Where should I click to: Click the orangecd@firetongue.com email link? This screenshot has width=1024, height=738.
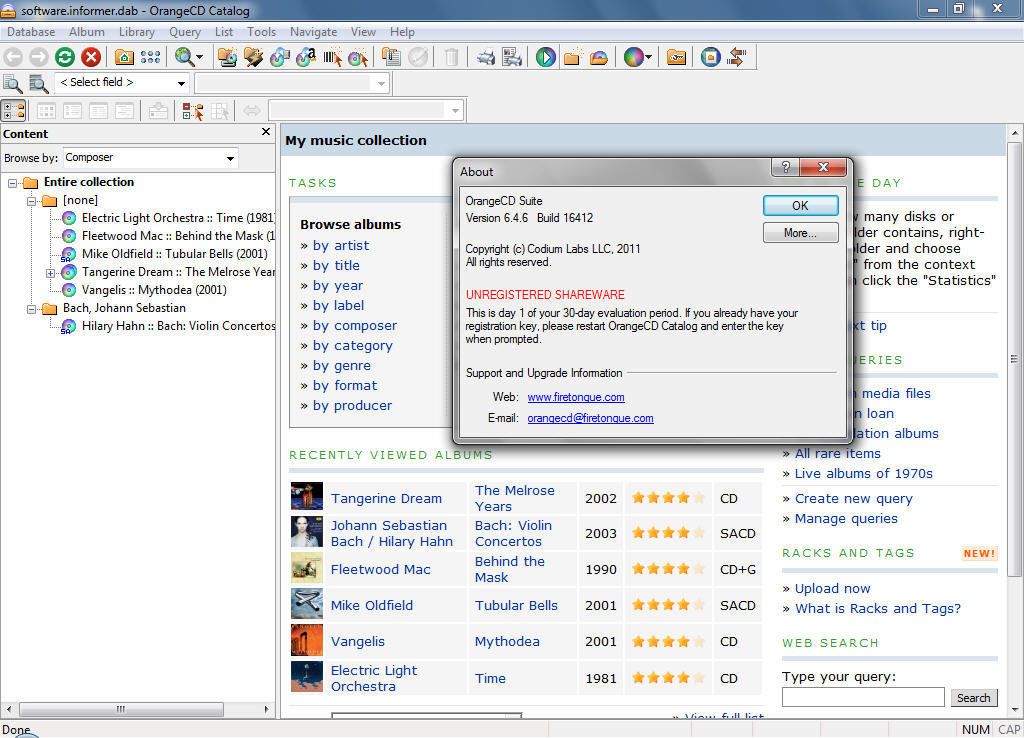(x=590, y=418)
